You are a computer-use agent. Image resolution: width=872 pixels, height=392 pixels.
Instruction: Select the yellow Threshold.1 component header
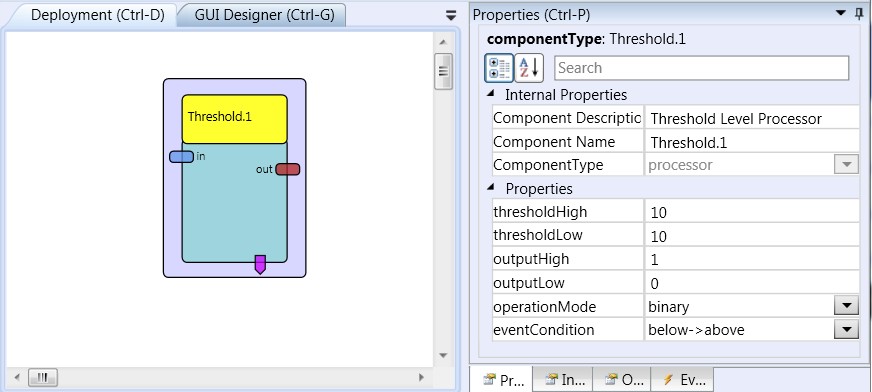pyautogui.click(x=235, y=119)
